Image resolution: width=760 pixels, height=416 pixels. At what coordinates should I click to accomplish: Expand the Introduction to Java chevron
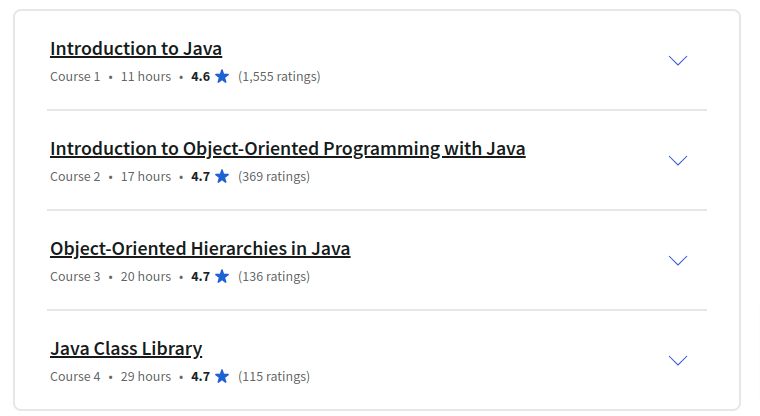click(678, 60)
